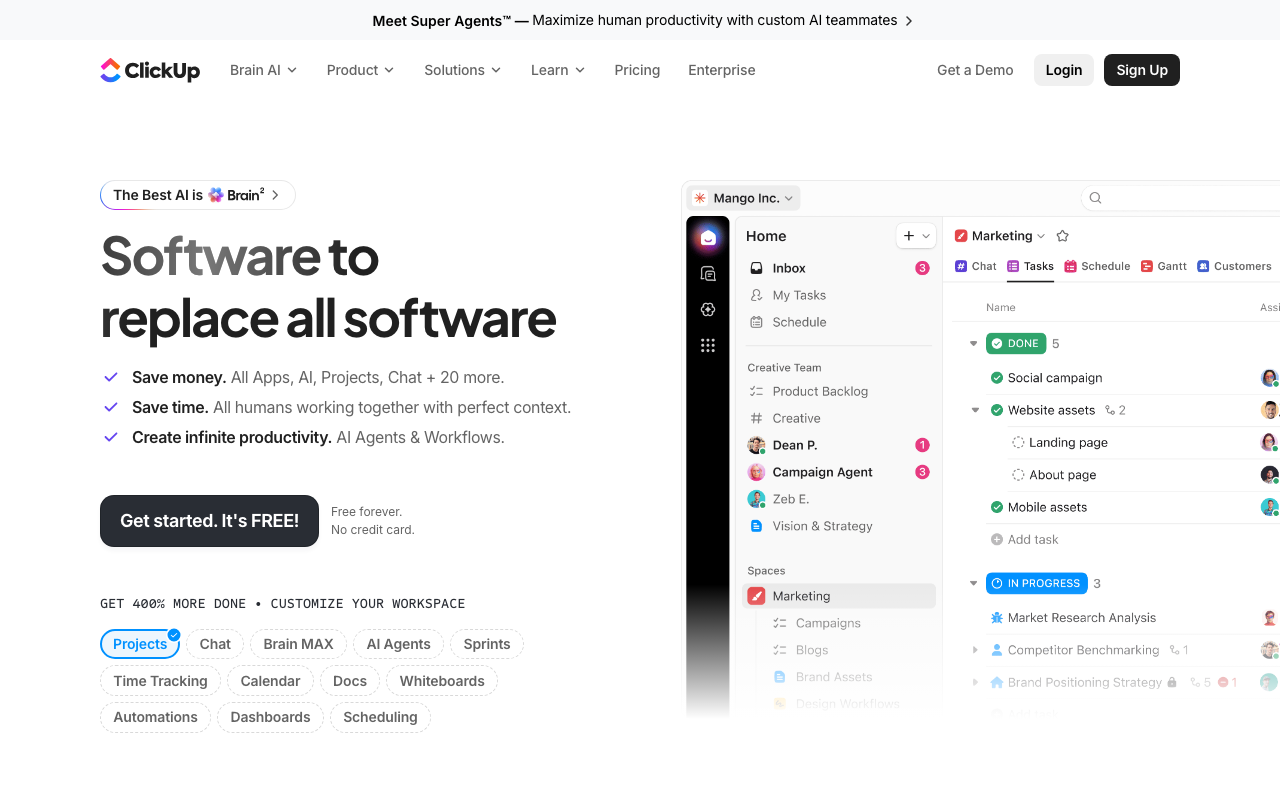Open the Mango Inc. workspace switcher

(x=745, y=198)
